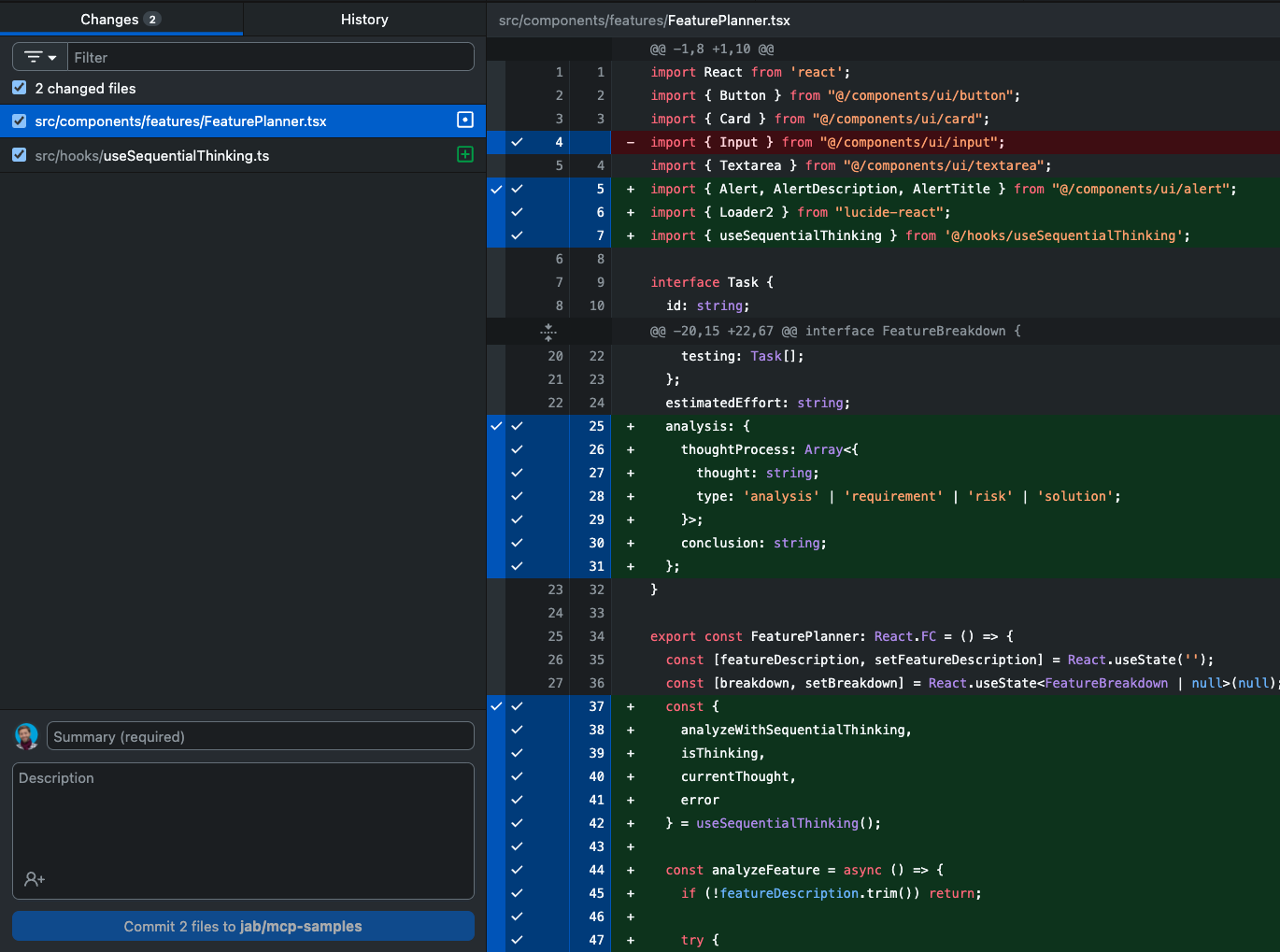Click the changes count badge '2'

tap(152, 19)
